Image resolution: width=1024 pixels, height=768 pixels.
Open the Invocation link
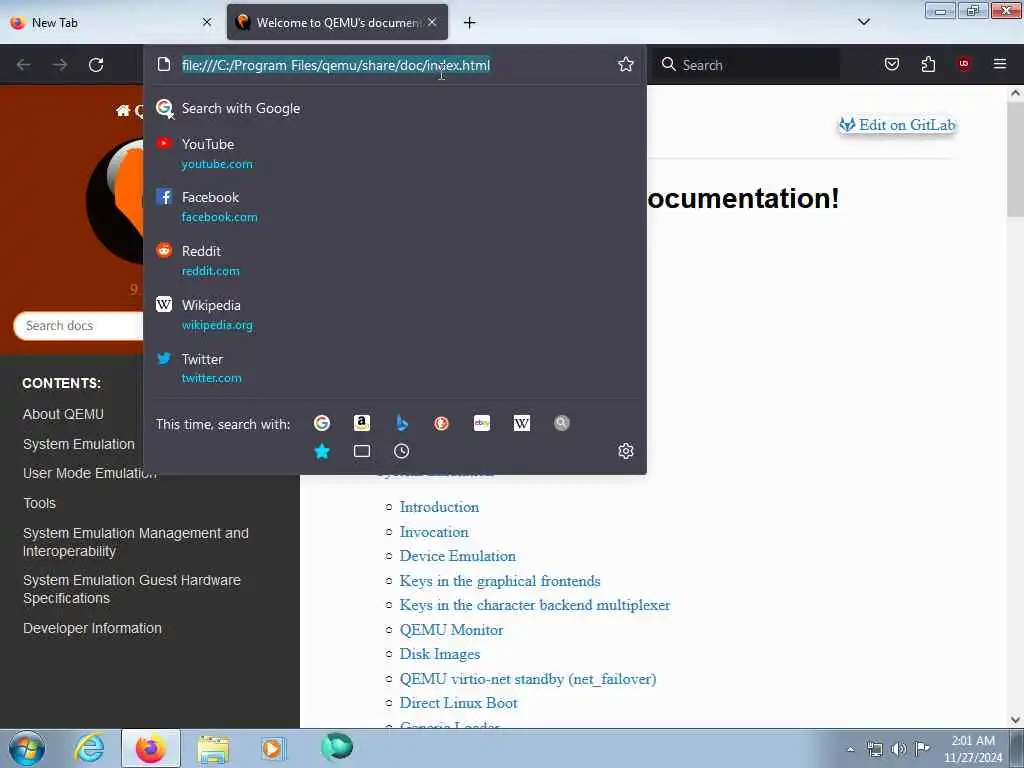434,532
